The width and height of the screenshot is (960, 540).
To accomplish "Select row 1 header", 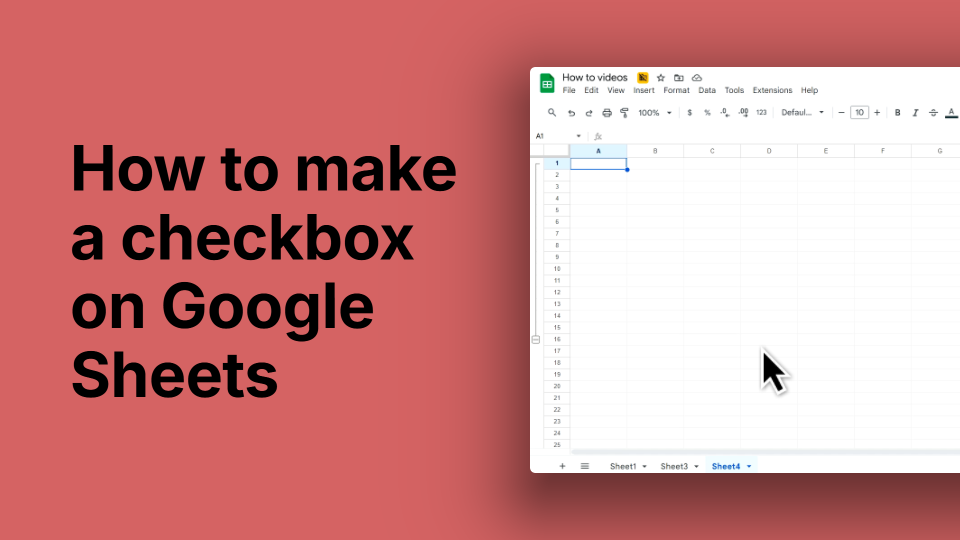I will pos(557,163).
